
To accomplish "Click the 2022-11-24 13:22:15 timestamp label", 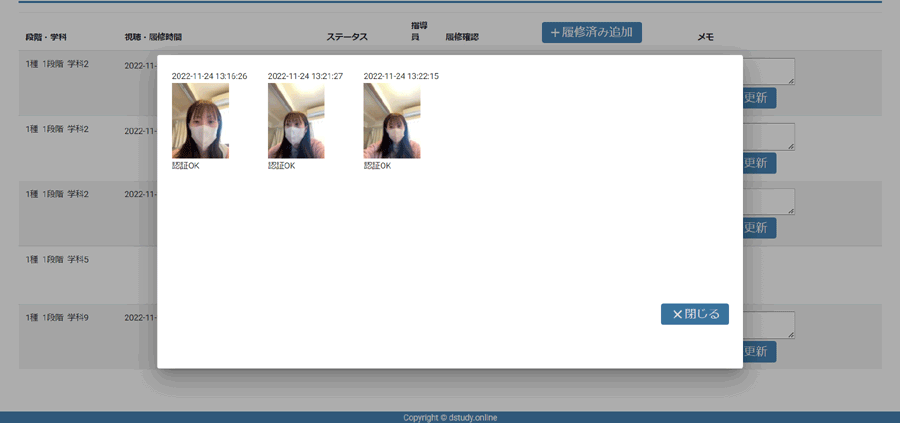I will pos(401,76).
